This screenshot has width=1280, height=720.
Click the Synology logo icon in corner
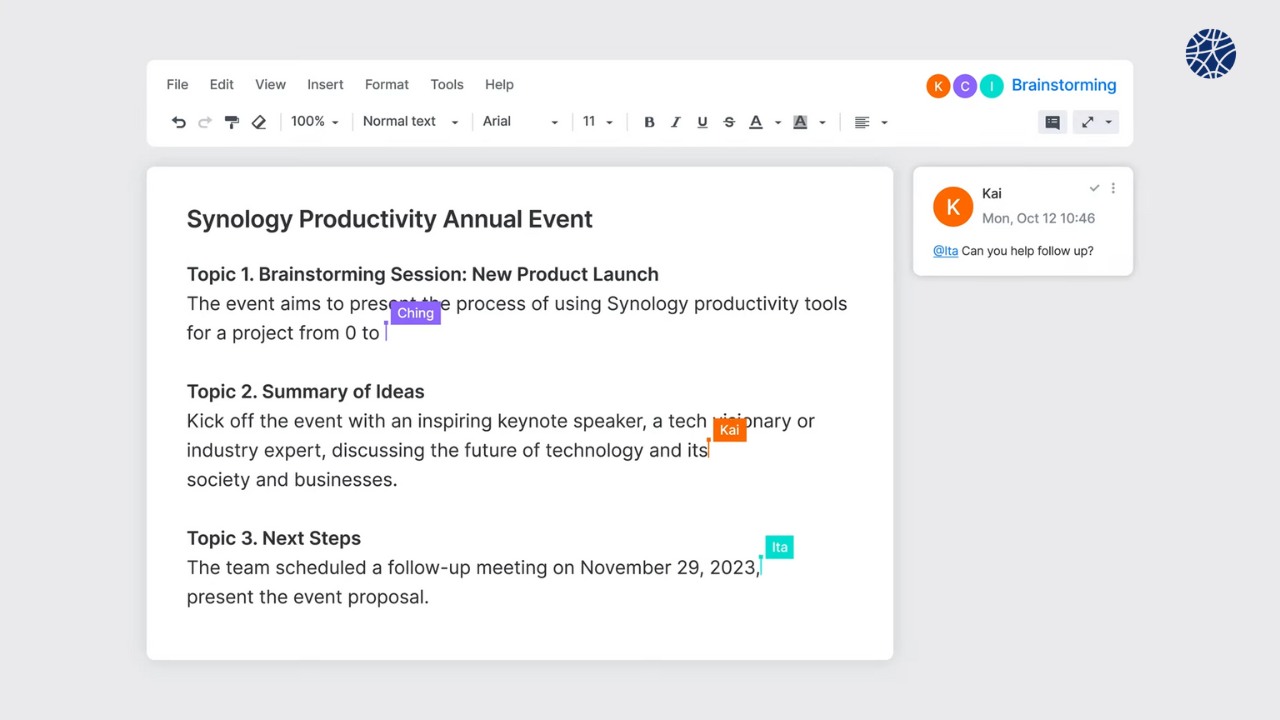point(1211,54)
